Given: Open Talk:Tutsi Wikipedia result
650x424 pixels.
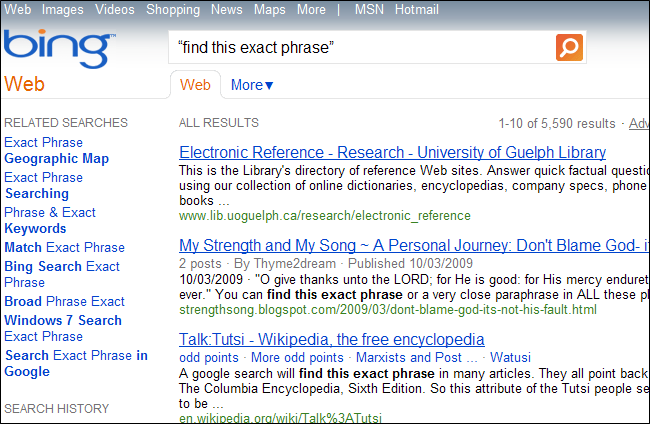Looking at the screenshot, I should [331, 339].
